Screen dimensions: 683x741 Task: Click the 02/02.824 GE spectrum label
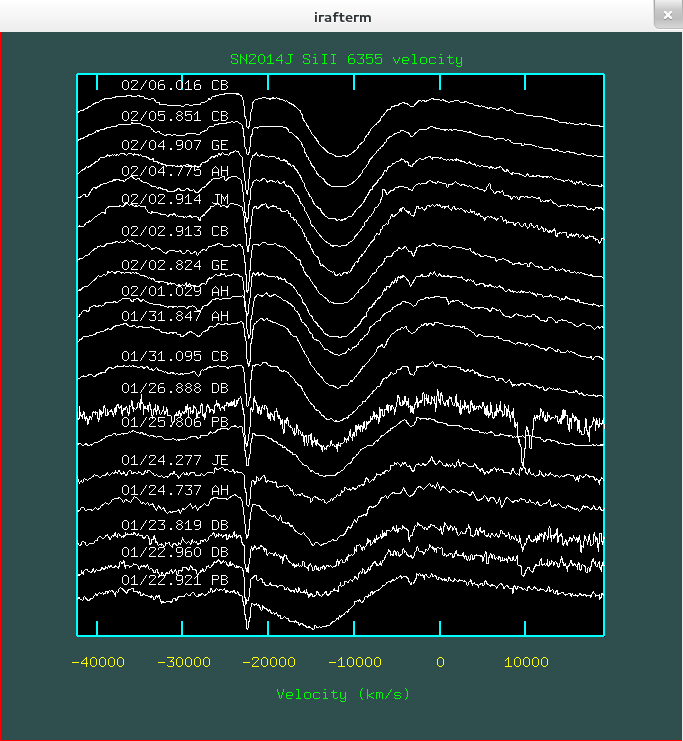(x=175, y=265)
